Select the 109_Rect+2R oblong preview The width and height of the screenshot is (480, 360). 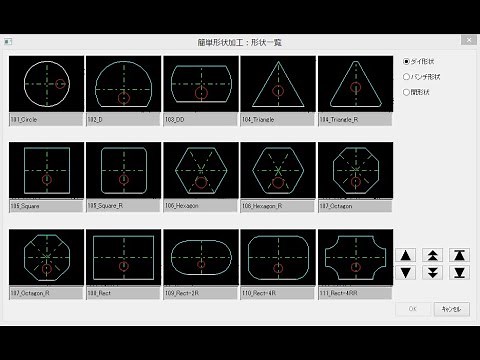201,257
